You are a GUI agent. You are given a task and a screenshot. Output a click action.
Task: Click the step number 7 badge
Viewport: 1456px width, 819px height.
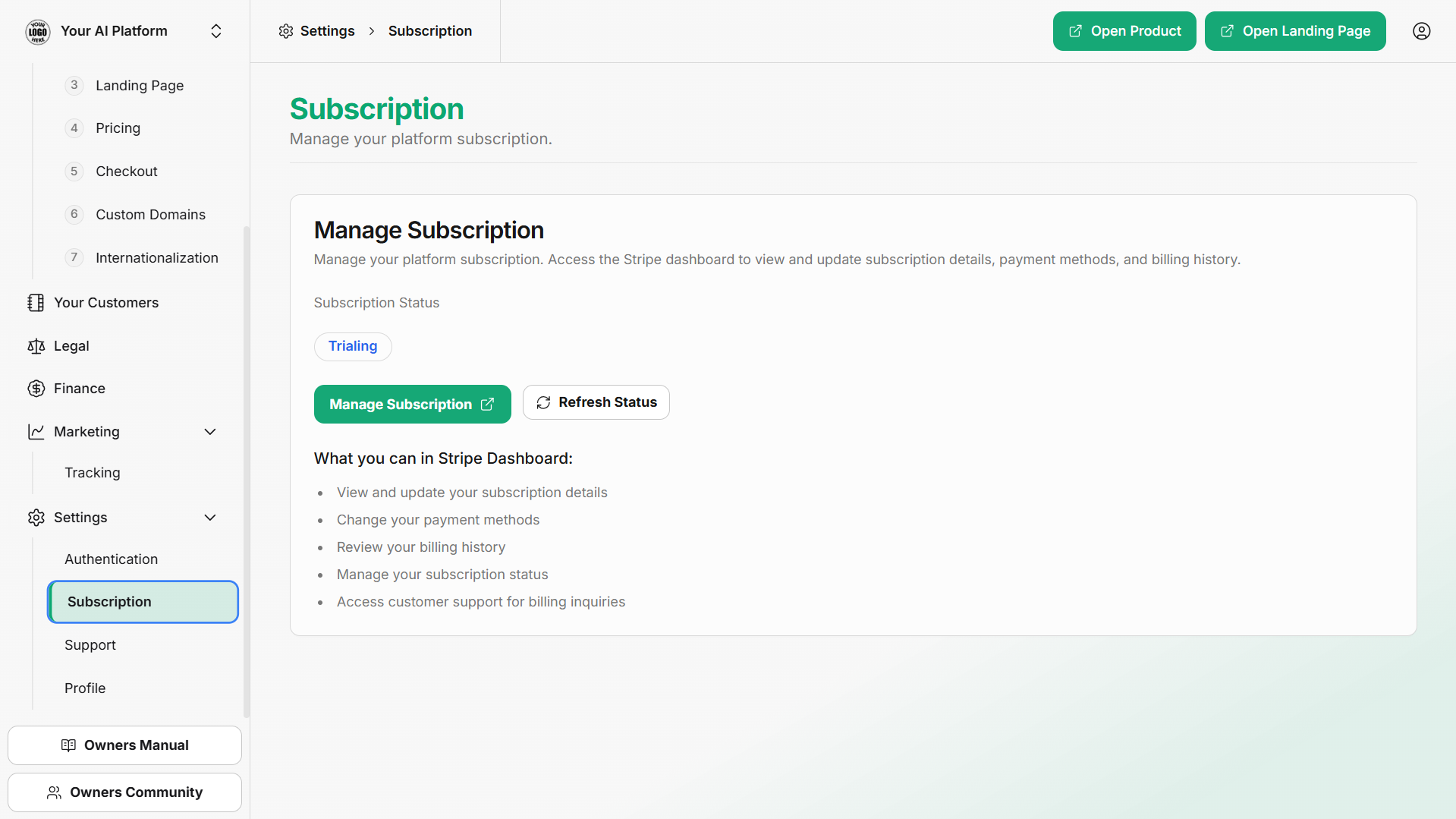pos(74,257)
